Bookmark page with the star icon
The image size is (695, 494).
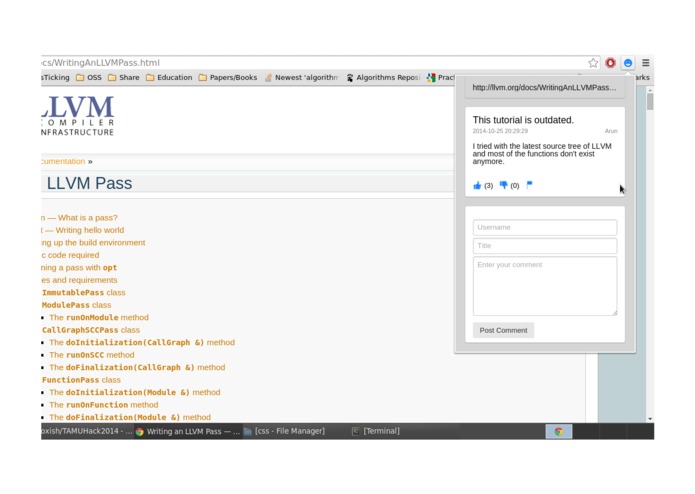point(593,63)
